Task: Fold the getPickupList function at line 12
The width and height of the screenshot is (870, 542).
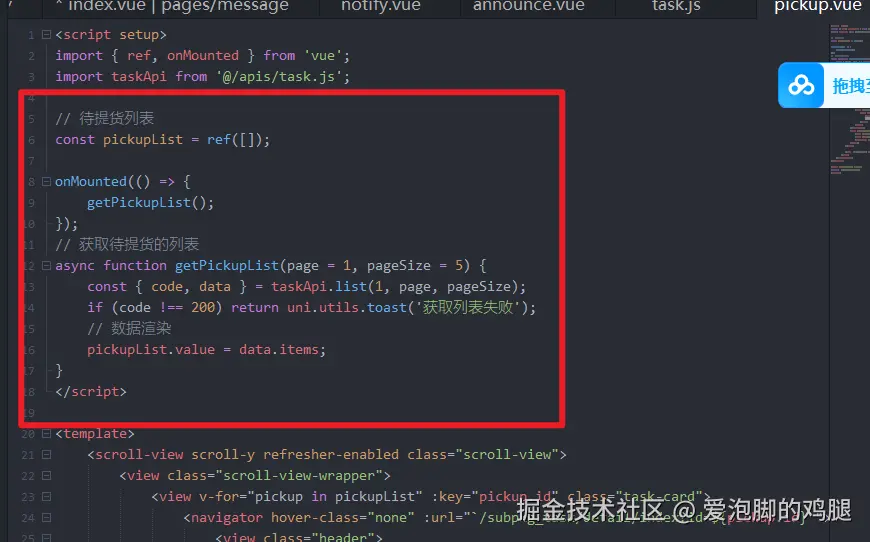Action: [47, 265]
